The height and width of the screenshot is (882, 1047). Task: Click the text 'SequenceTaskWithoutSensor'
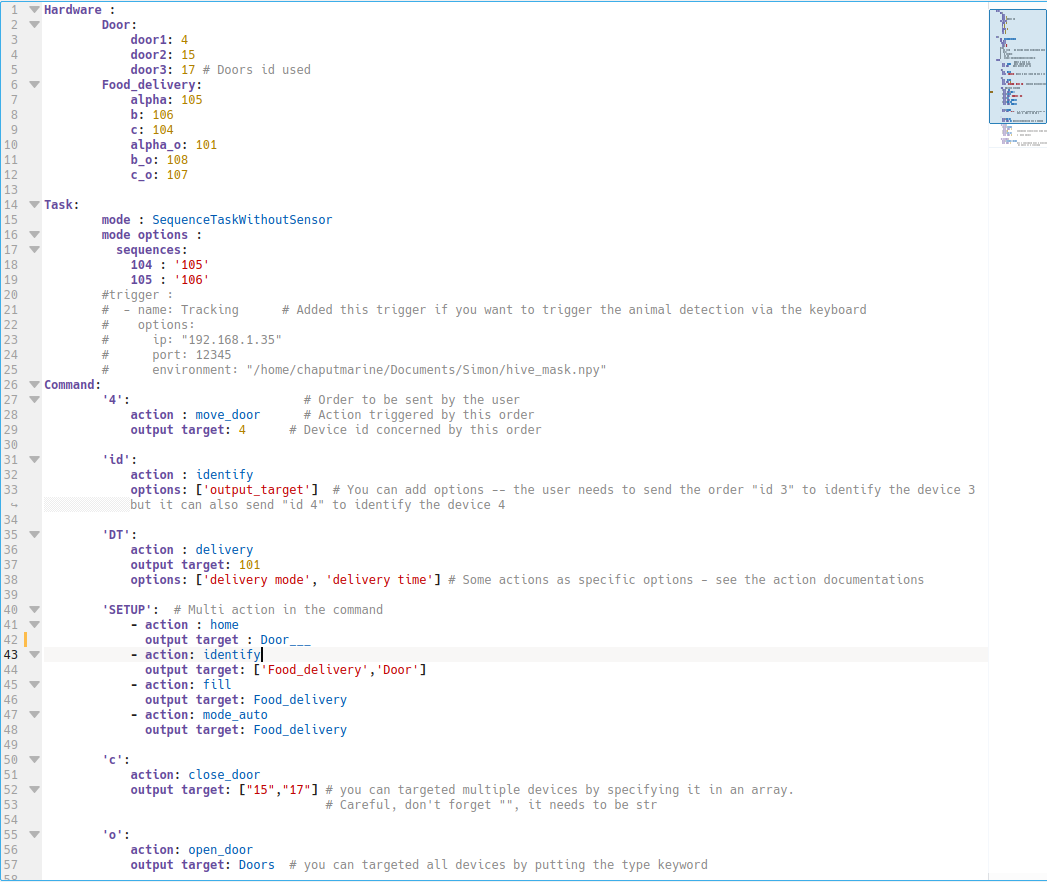(242, 220)
